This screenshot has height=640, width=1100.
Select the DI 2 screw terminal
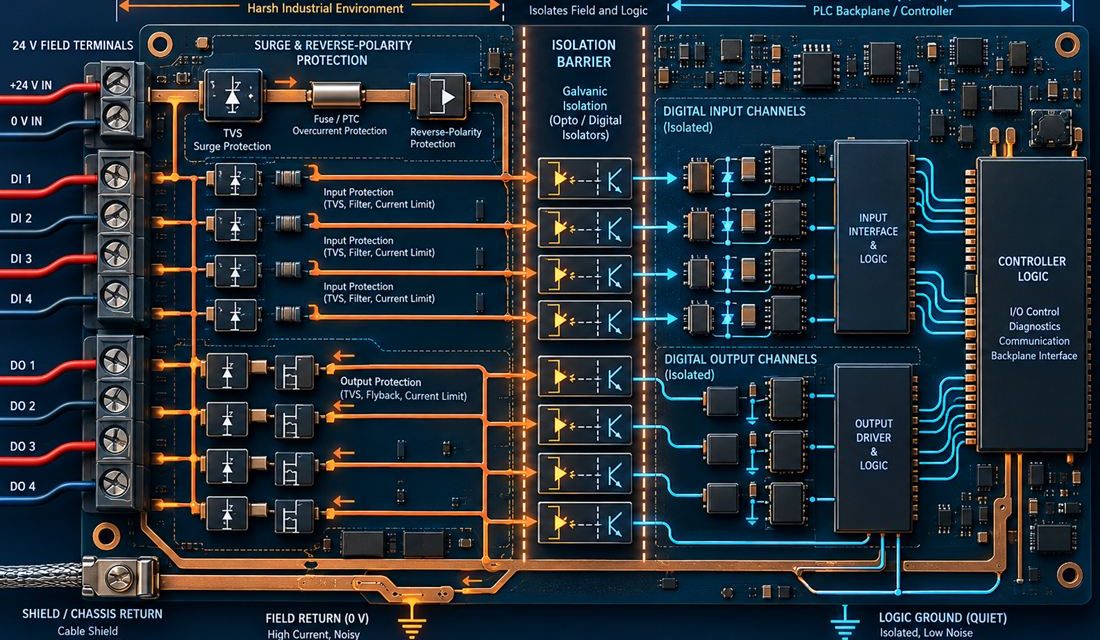(x=115, y=215)
